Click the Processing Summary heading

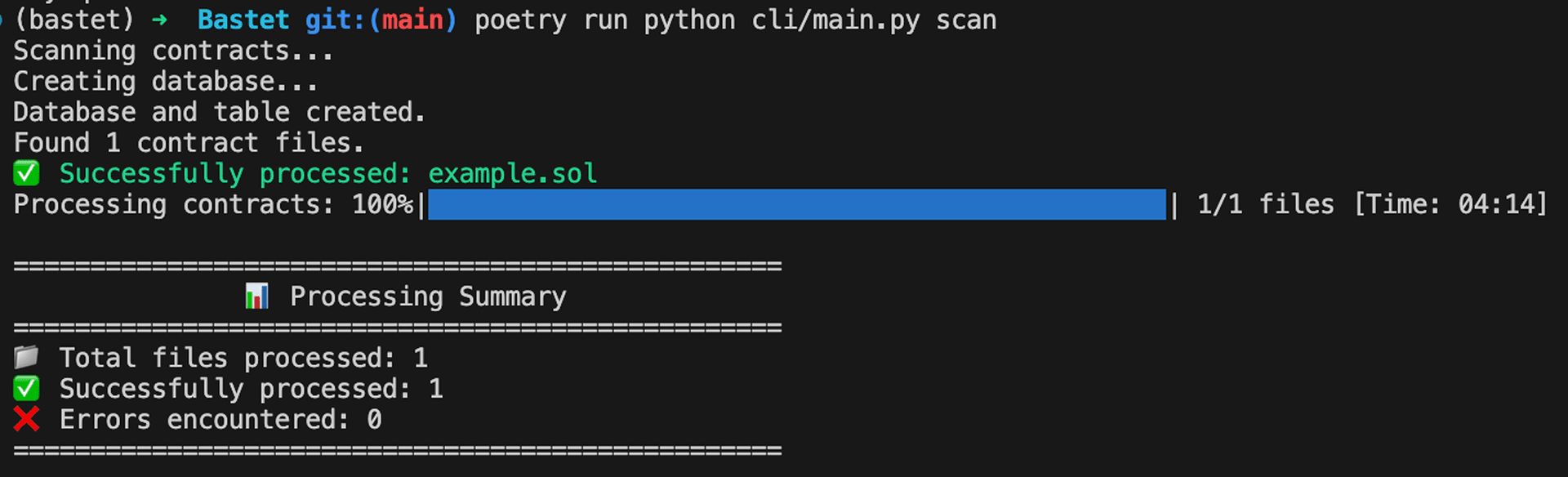click(x=428, y=296)
